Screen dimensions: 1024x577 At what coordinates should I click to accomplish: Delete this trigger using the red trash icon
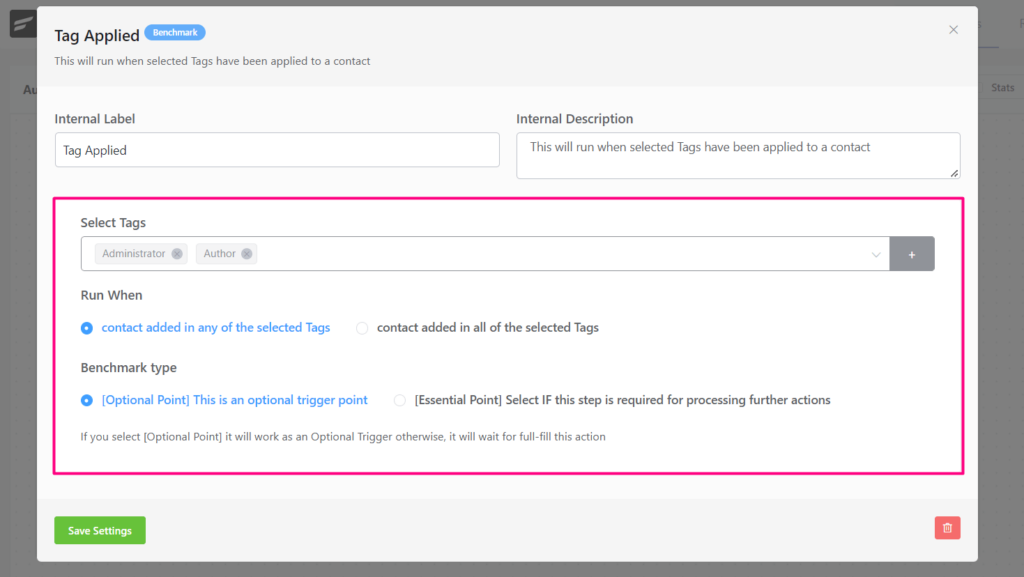[x=946, y=527]
